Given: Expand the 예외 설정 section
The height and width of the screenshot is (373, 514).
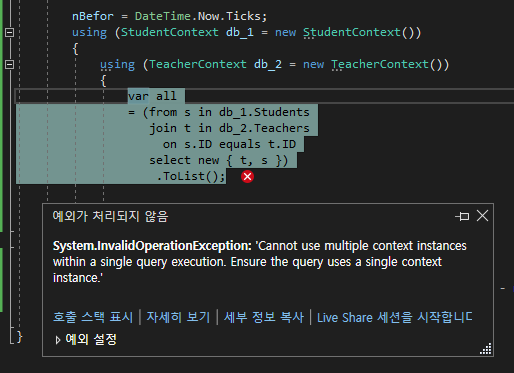Looking at the screenshot, I should pos(58,340).
